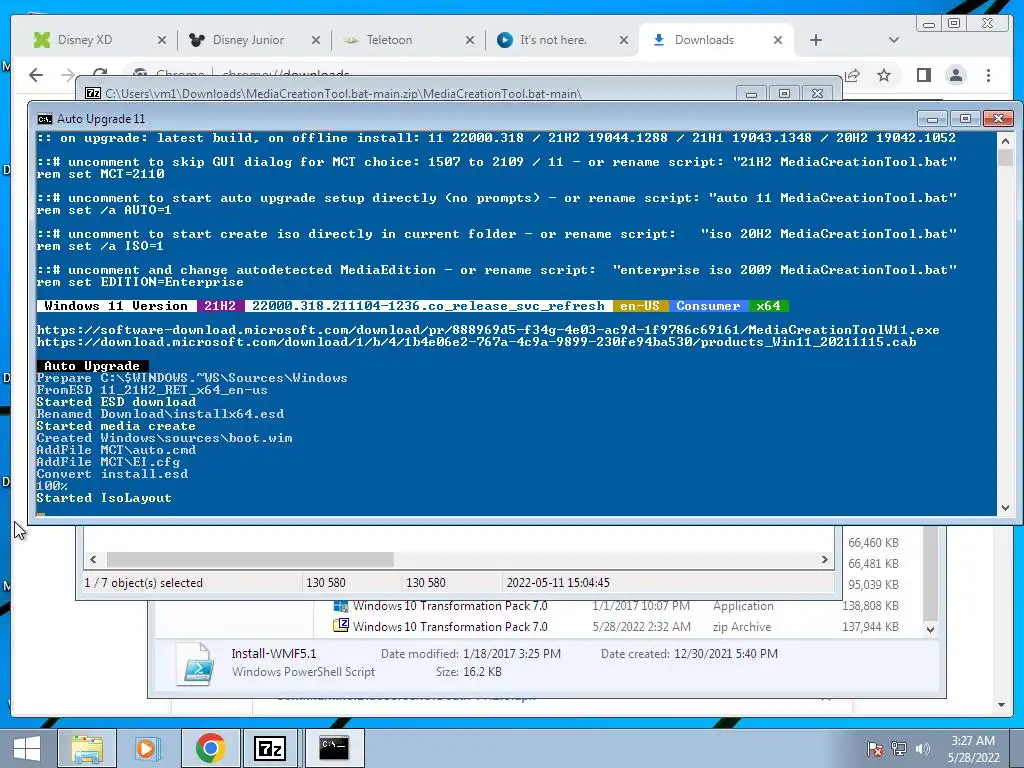The height and width of the screenshot is (768, 1024).
Task: Click the 2022-05-11 15:04:45 status field
Action: coord(558,583)
